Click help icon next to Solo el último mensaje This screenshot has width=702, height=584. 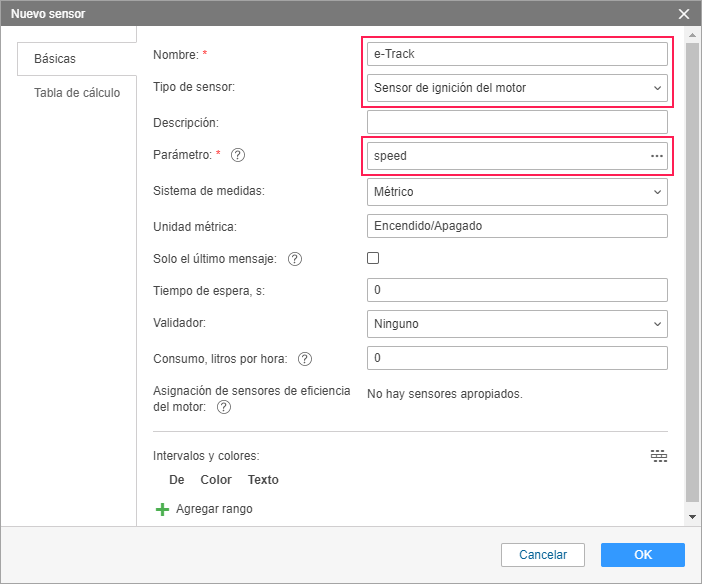[295, 259]
